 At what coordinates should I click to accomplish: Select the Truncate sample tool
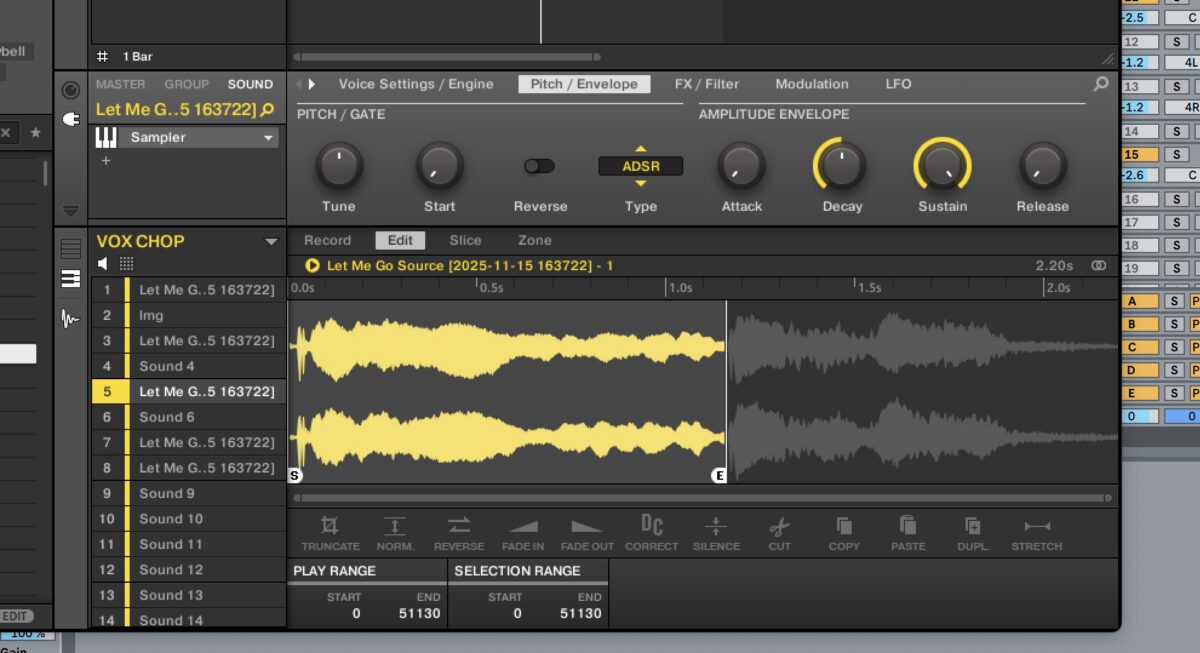coord(330,531)
